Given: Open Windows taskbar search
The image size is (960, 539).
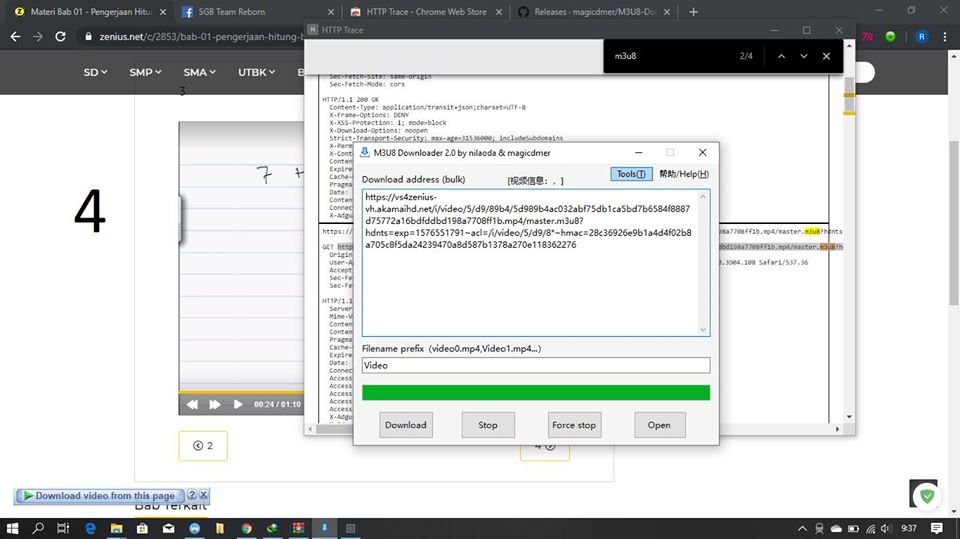Looking at the screenshot, I should [x=38, y=528].
